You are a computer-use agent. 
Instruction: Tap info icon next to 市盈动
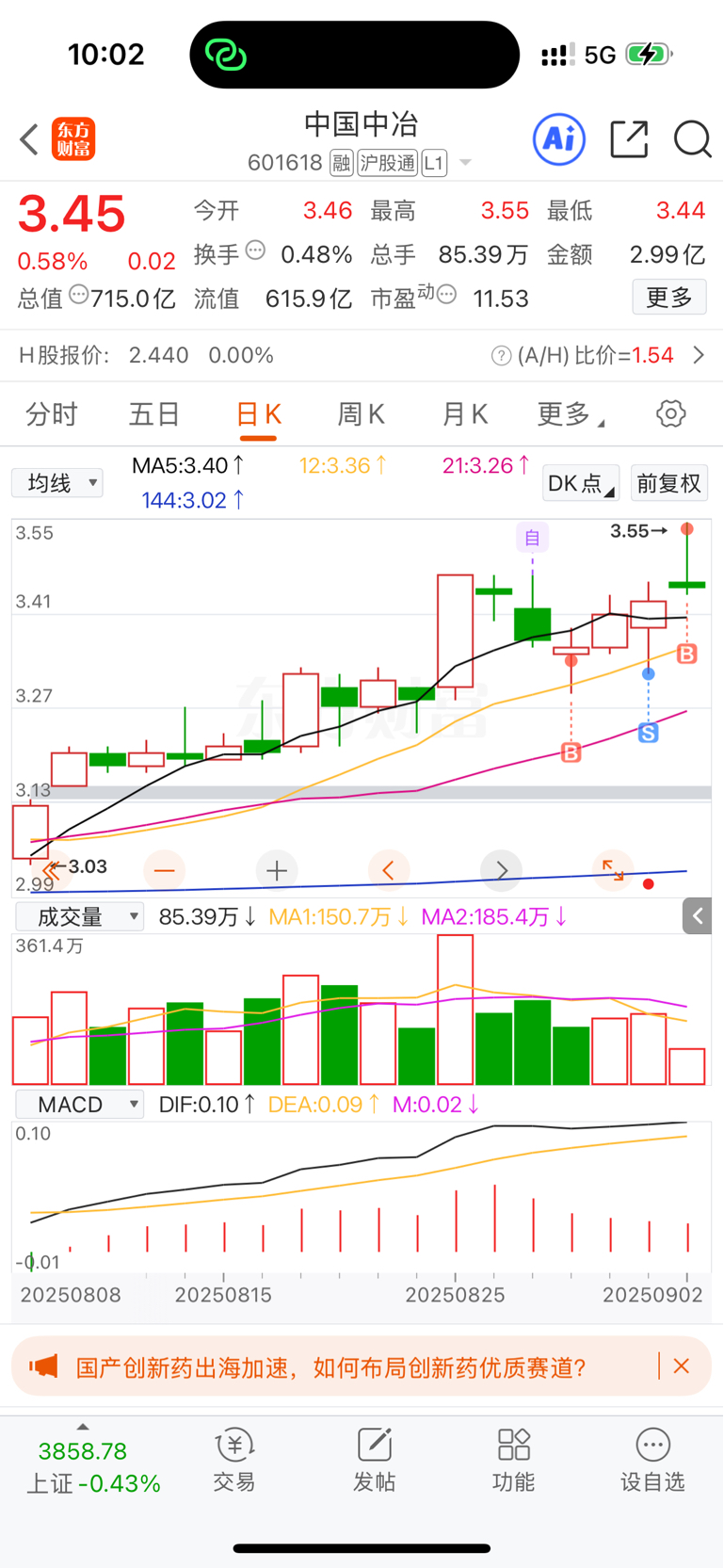click(447, 295)
